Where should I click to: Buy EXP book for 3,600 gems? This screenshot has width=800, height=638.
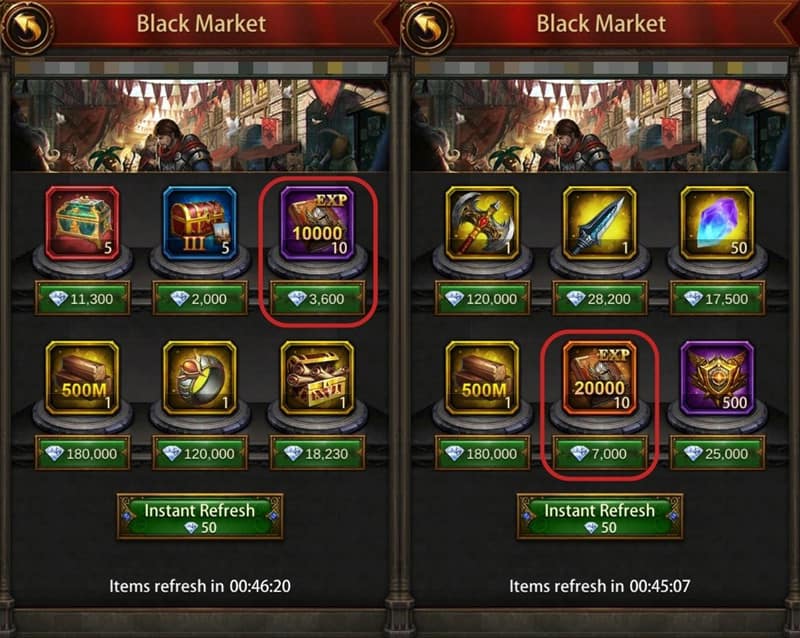click(317, 299)
